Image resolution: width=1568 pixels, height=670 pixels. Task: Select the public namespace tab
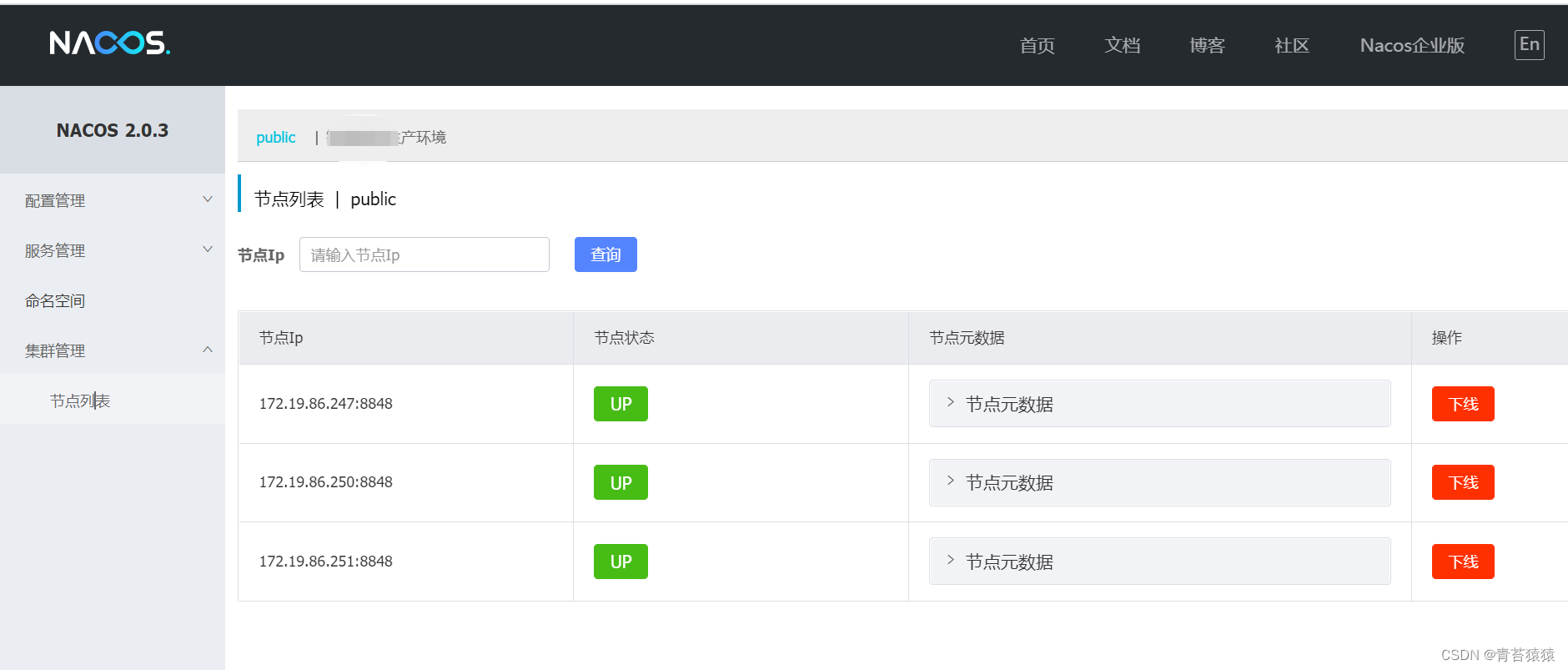click(x=275, y=138)
